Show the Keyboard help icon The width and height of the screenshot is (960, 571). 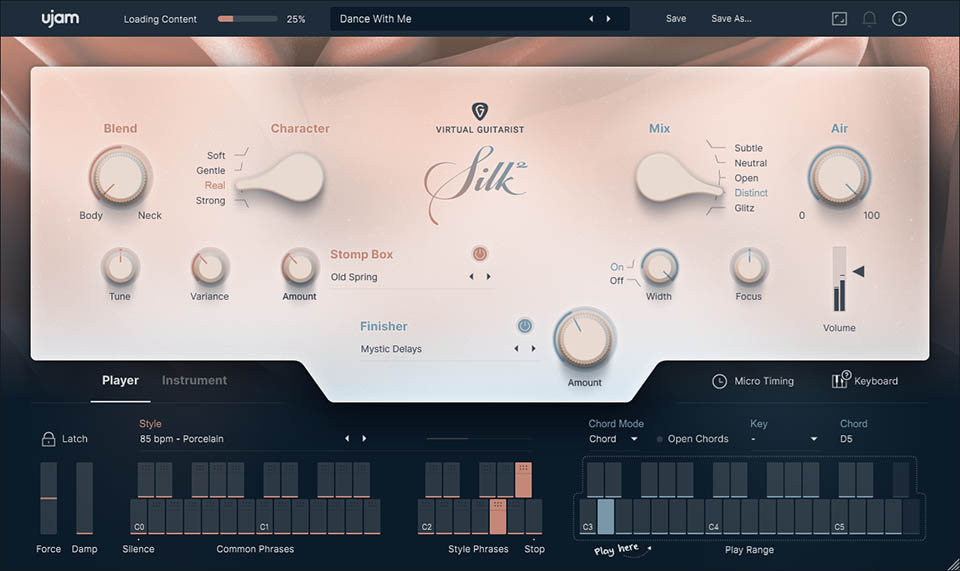(x=840, y=381)
